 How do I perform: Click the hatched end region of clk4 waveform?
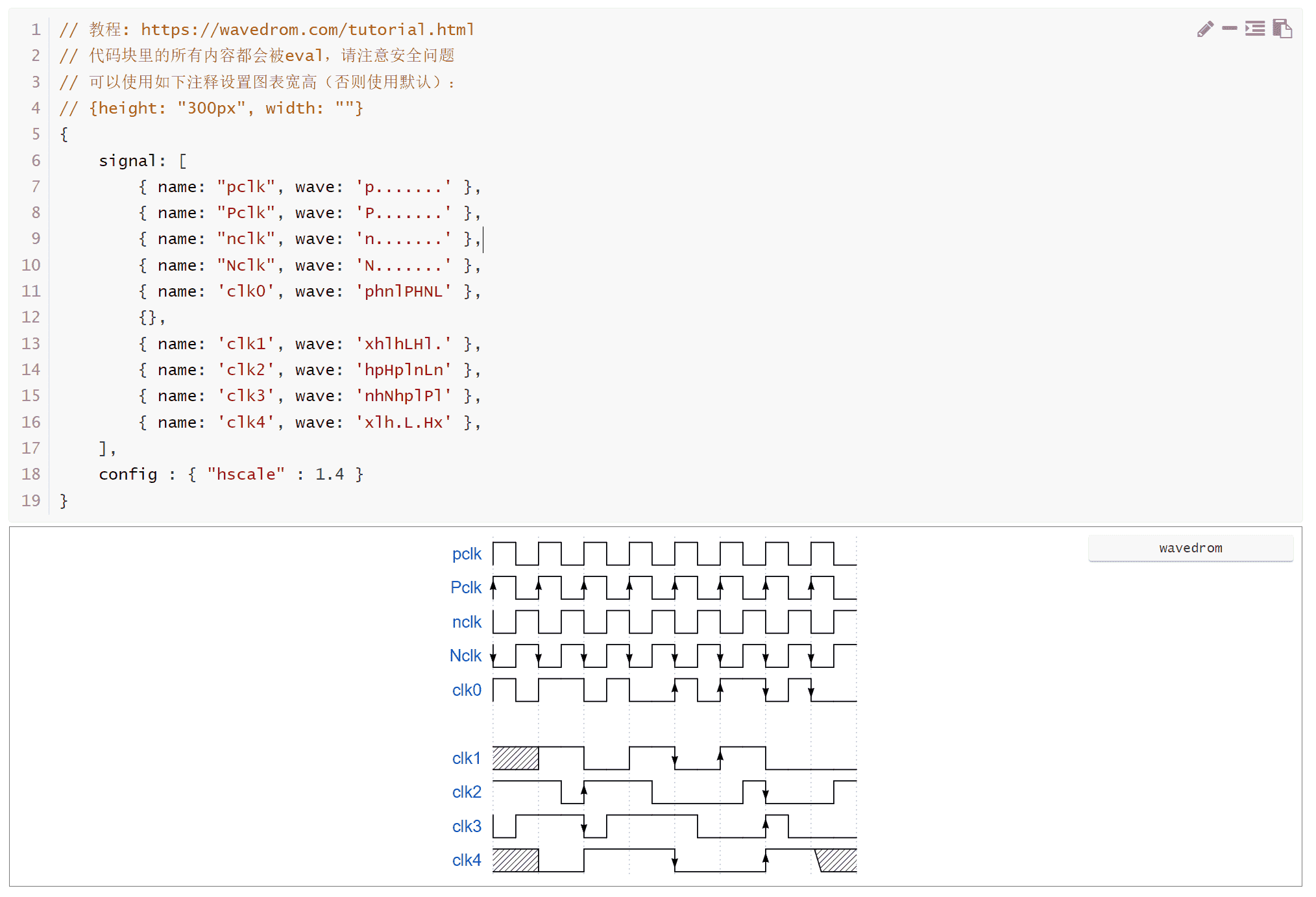pos(839,861)
